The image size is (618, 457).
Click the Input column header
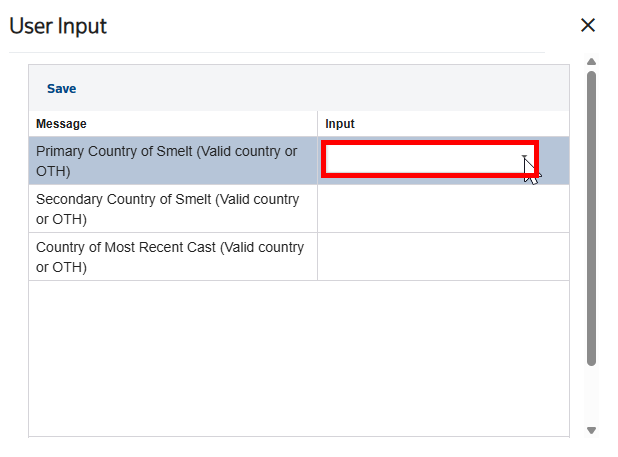coord(340,124)
